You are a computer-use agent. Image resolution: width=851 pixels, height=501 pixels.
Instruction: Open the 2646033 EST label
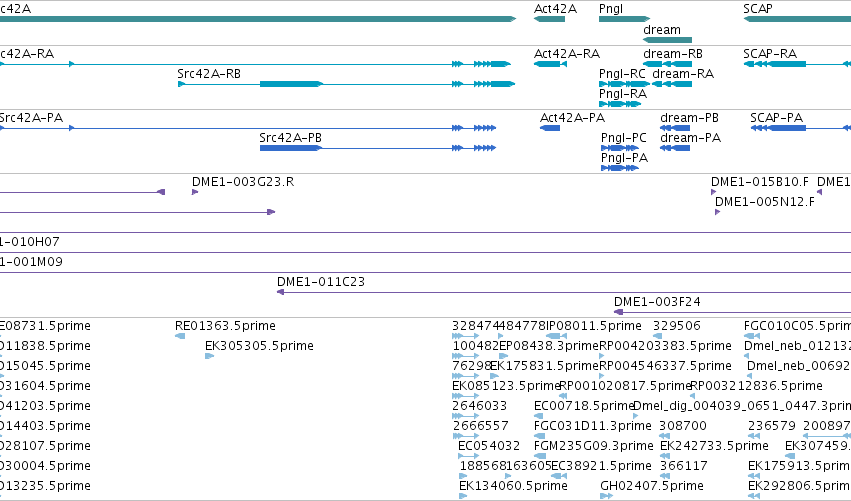point(480,406)
